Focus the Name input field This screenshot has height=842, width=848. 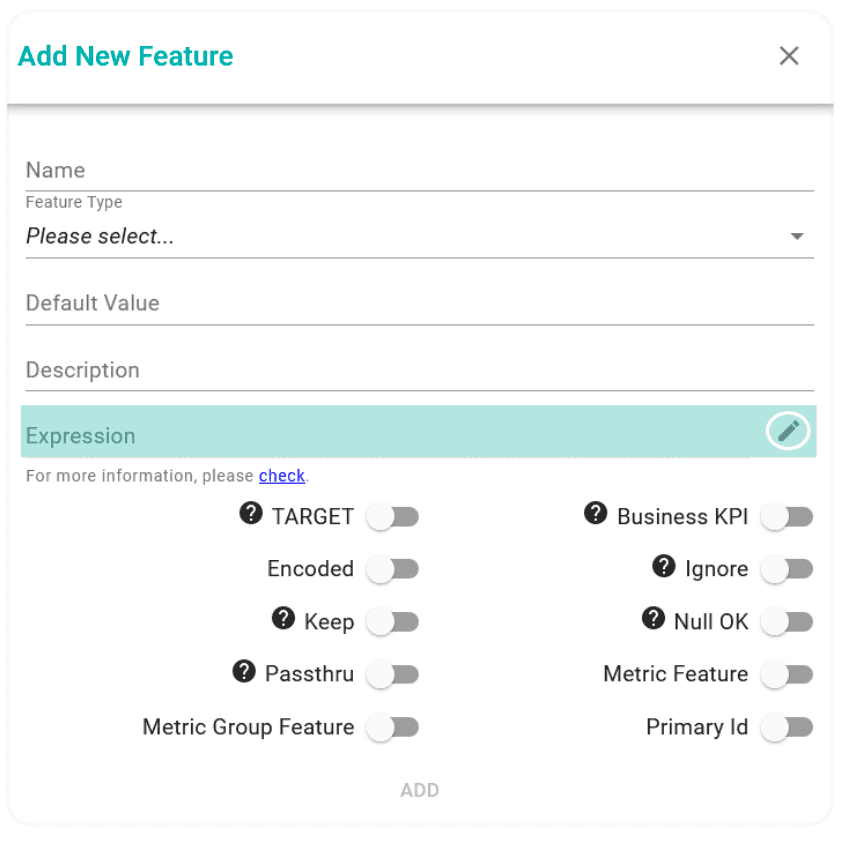click(x=420, y=171)
